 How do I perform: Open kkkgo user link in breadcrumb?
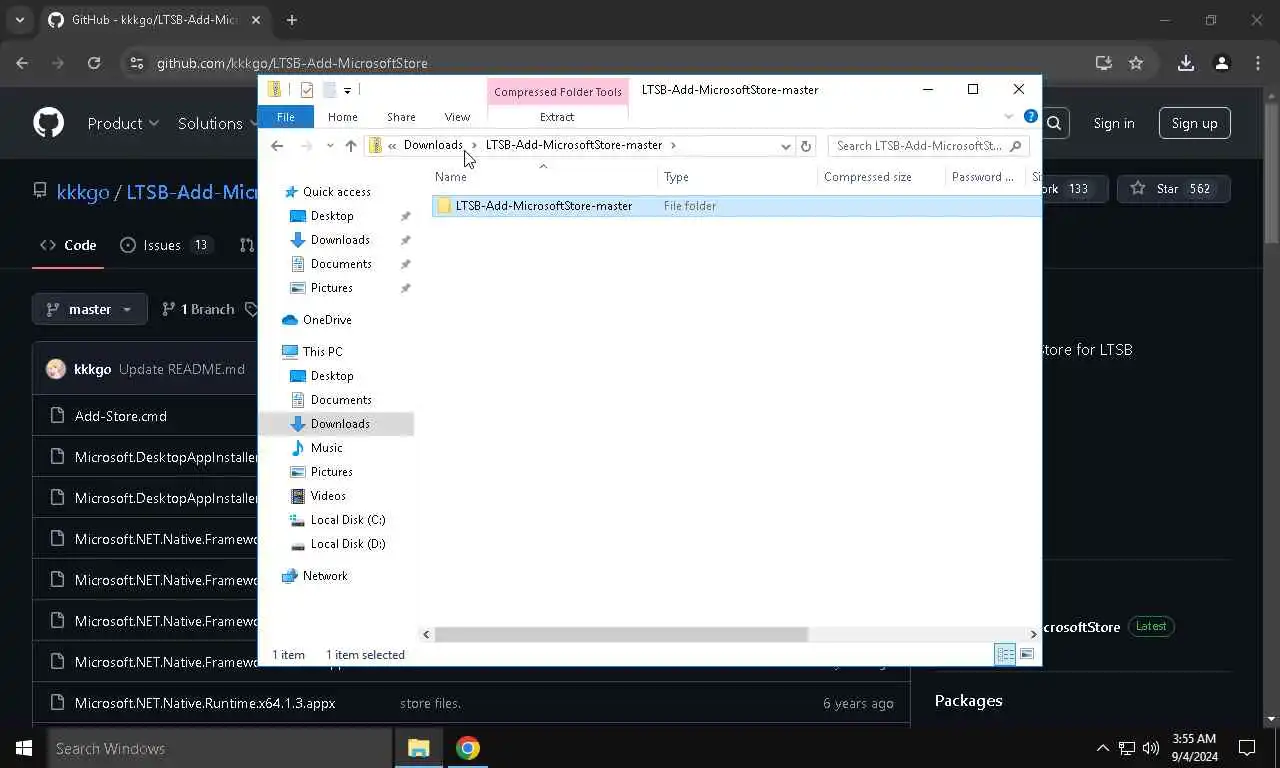(x=83, y=192)
